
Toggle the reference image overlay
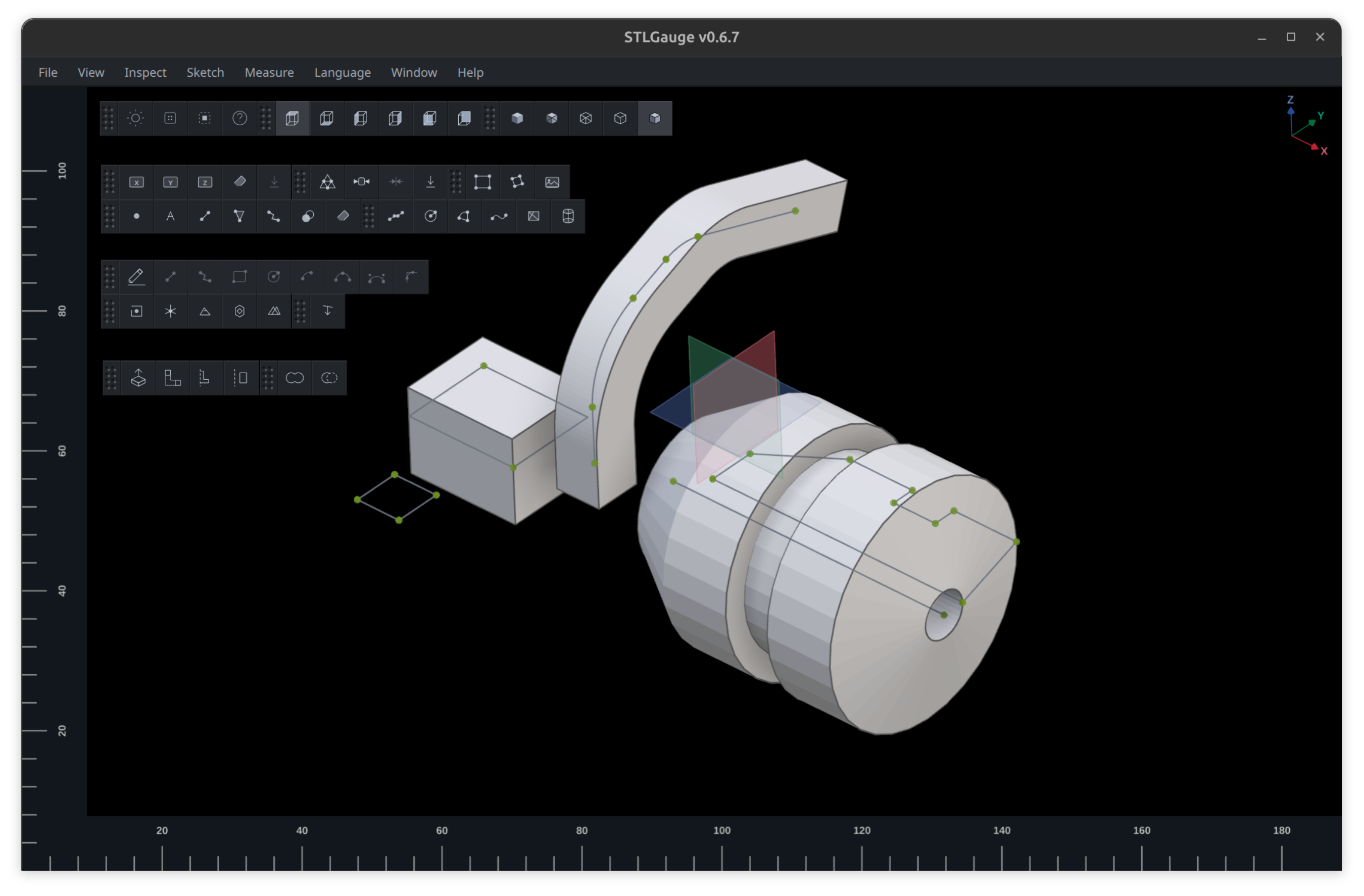(x=552, y=182)
